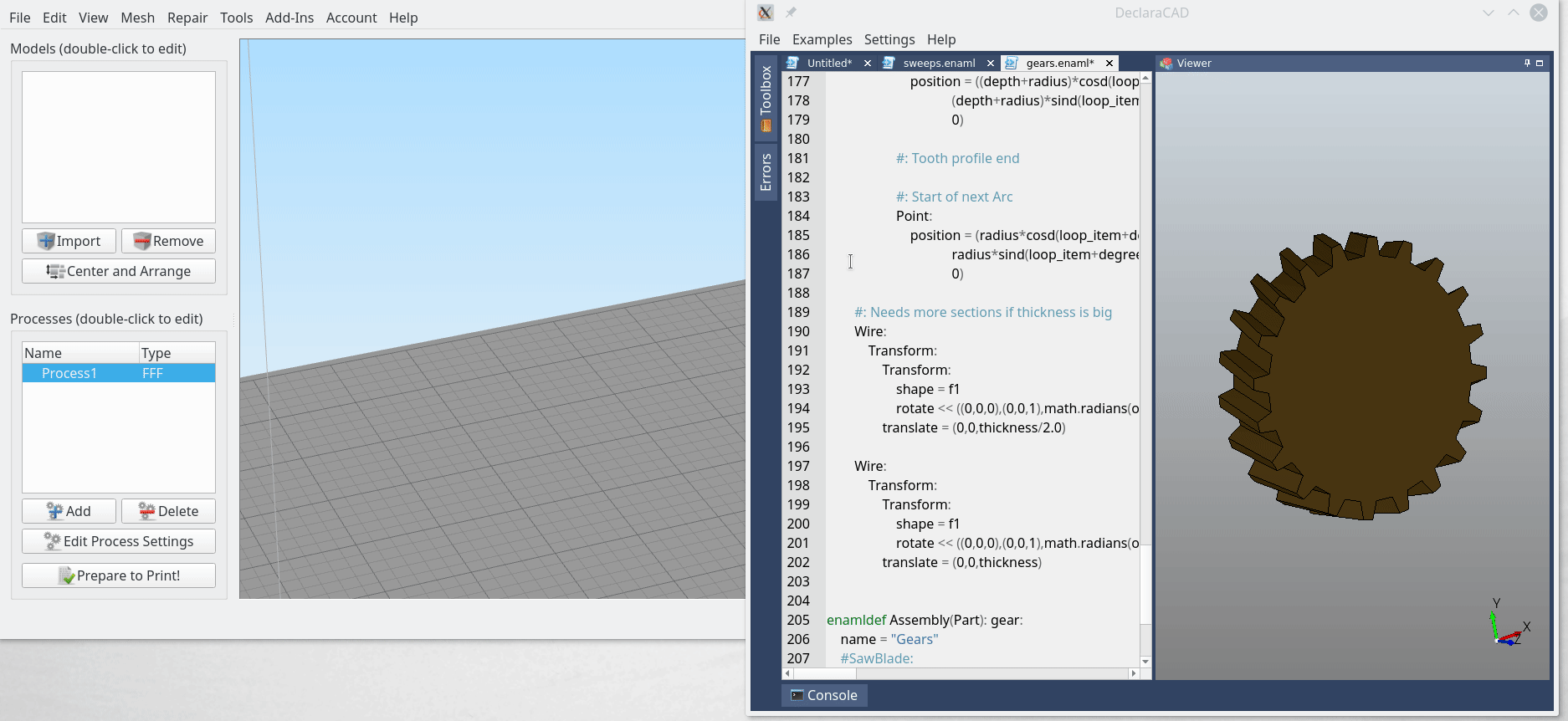This screenshot has height=721, width=1568.
Task: Switch to the Untitled* editor tab
Action: pyautogui.click(x=828, y=63)
